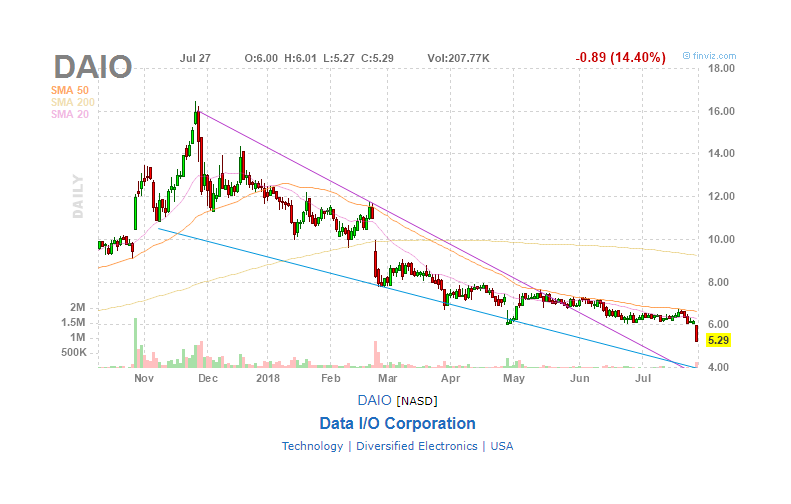Click the large DAIO ticker title
The width and height of the screenshot is (791, 504).
[93, 67]
